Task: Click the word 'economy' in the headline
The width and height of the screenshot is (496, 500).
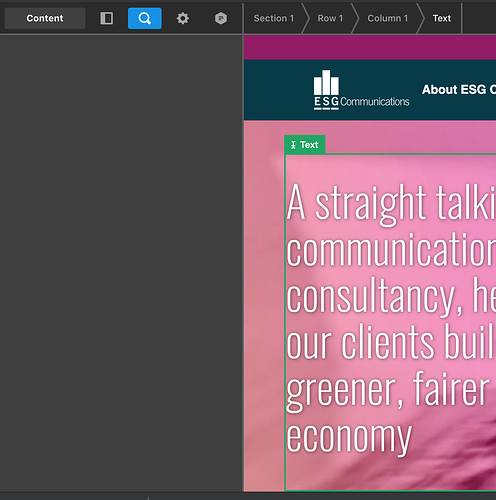Action: [349, 437]
